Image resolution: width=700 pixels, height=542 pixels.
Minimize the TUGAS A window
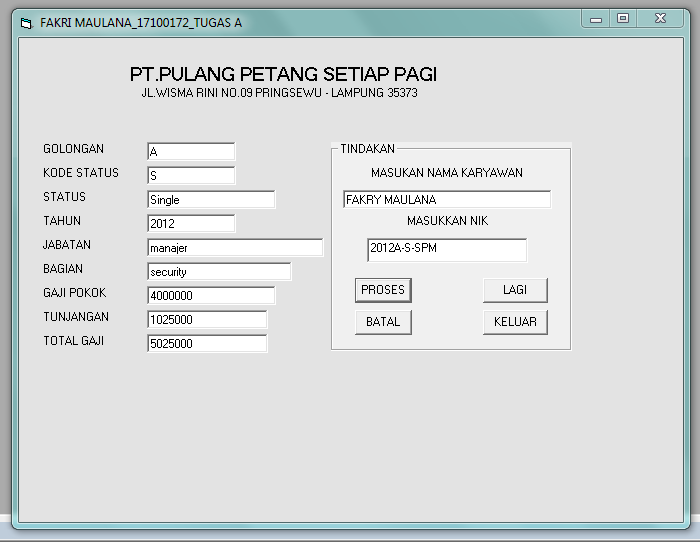(596, 19)
